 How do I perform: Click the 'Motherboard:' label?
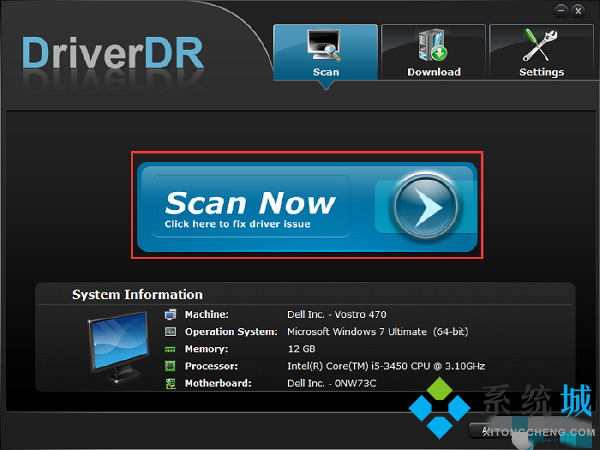(218, 383)
